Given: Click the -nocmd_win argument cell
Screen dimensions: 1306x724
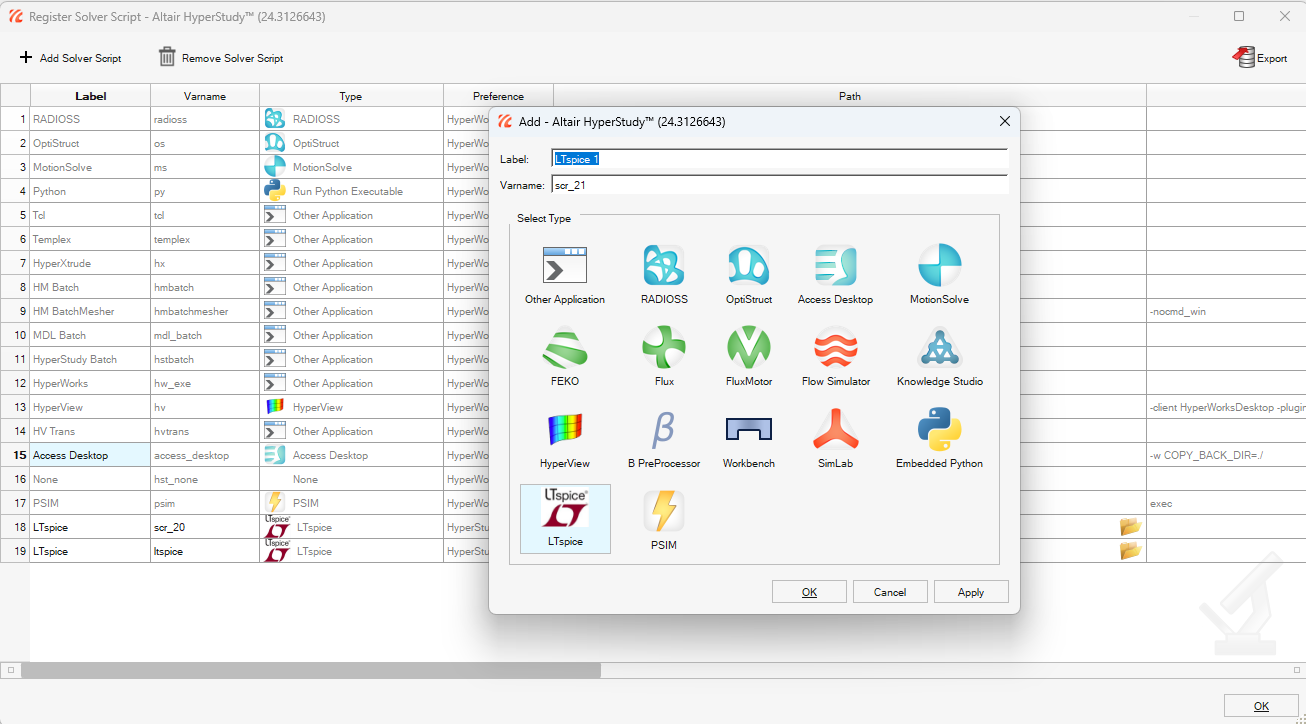Looking at the screenshot, I should [x=1226, y=311].
